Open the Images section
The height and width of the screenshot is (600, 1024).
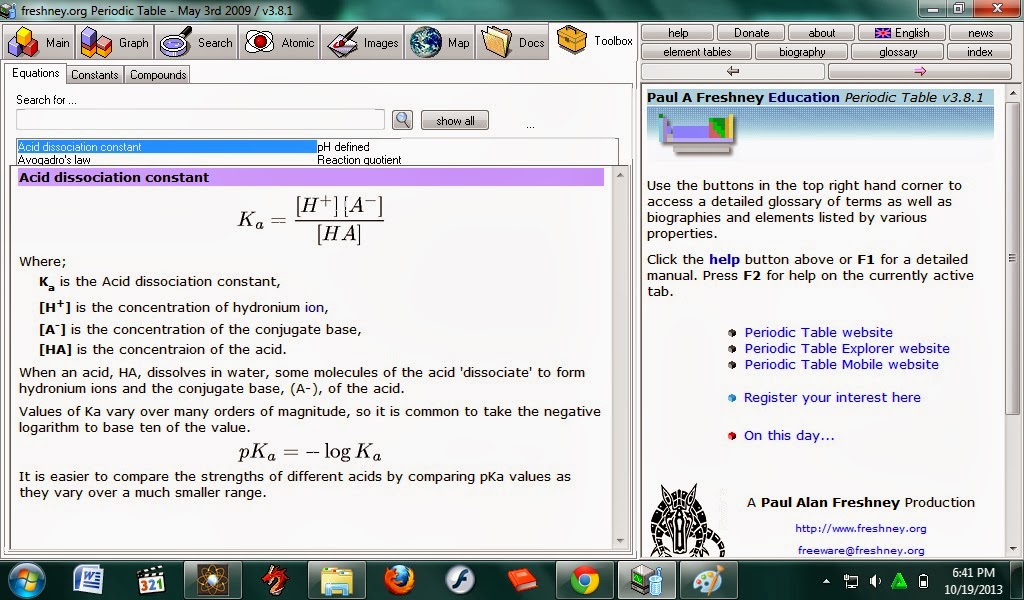362,42
